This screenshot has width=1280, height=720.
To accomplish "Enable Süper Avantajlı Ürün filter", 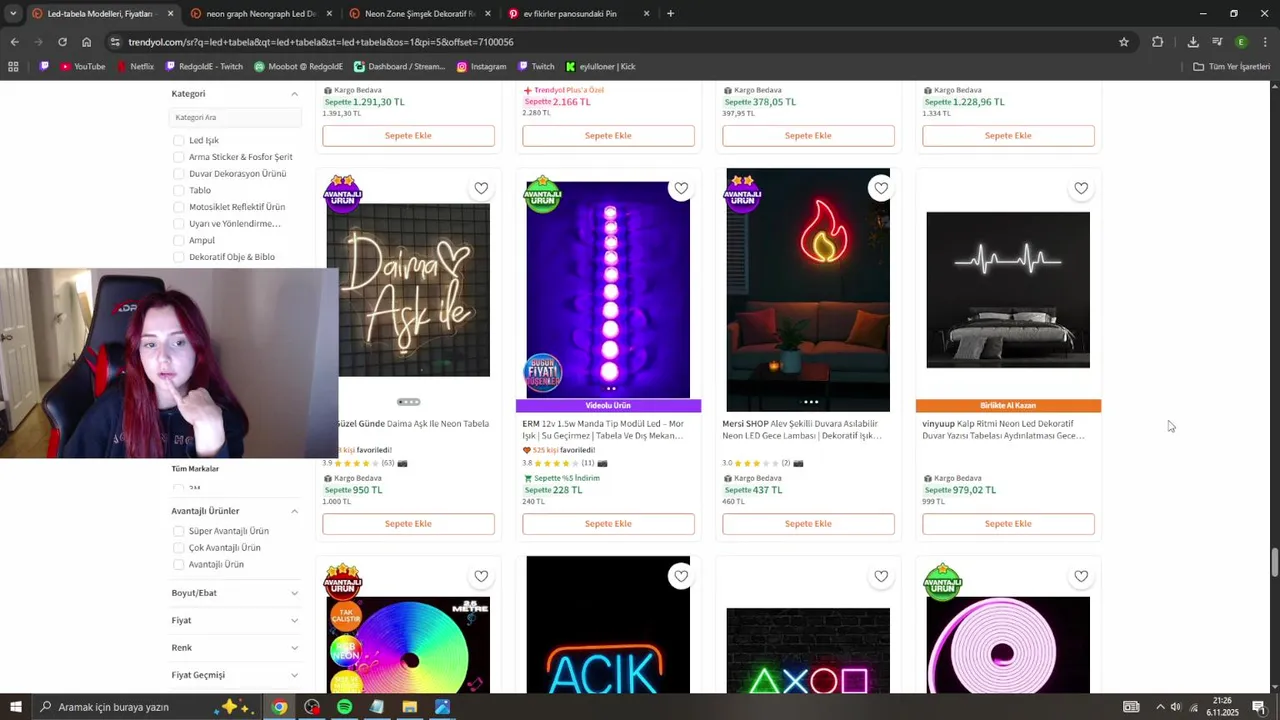I will click(178, 531).
